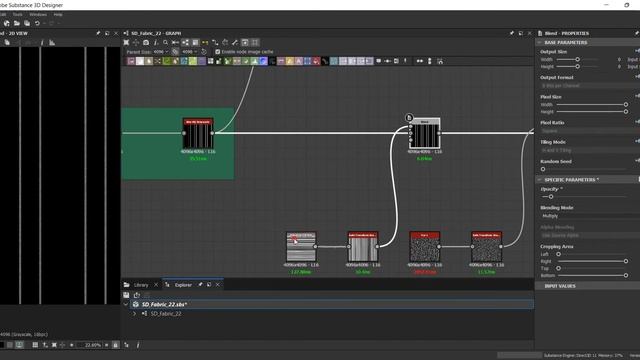The height and width of the screenshot is (360, 640).
Task: Open the Blending Mode Multiply dropdown
Action: (x=590, y=216)
